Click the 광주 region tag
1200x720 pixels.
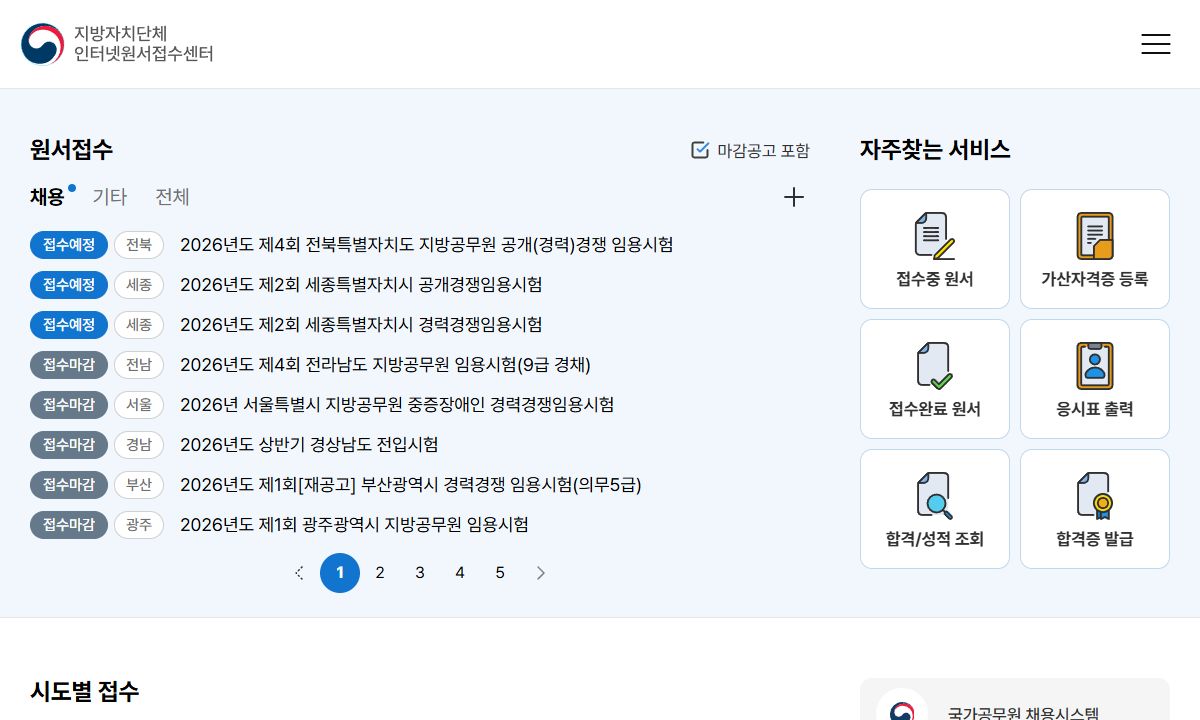click(x=139, y=525)
